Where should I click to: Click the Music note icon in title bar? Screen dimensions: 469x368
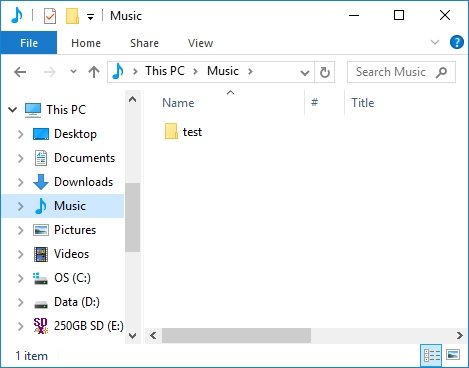[17, 15]
